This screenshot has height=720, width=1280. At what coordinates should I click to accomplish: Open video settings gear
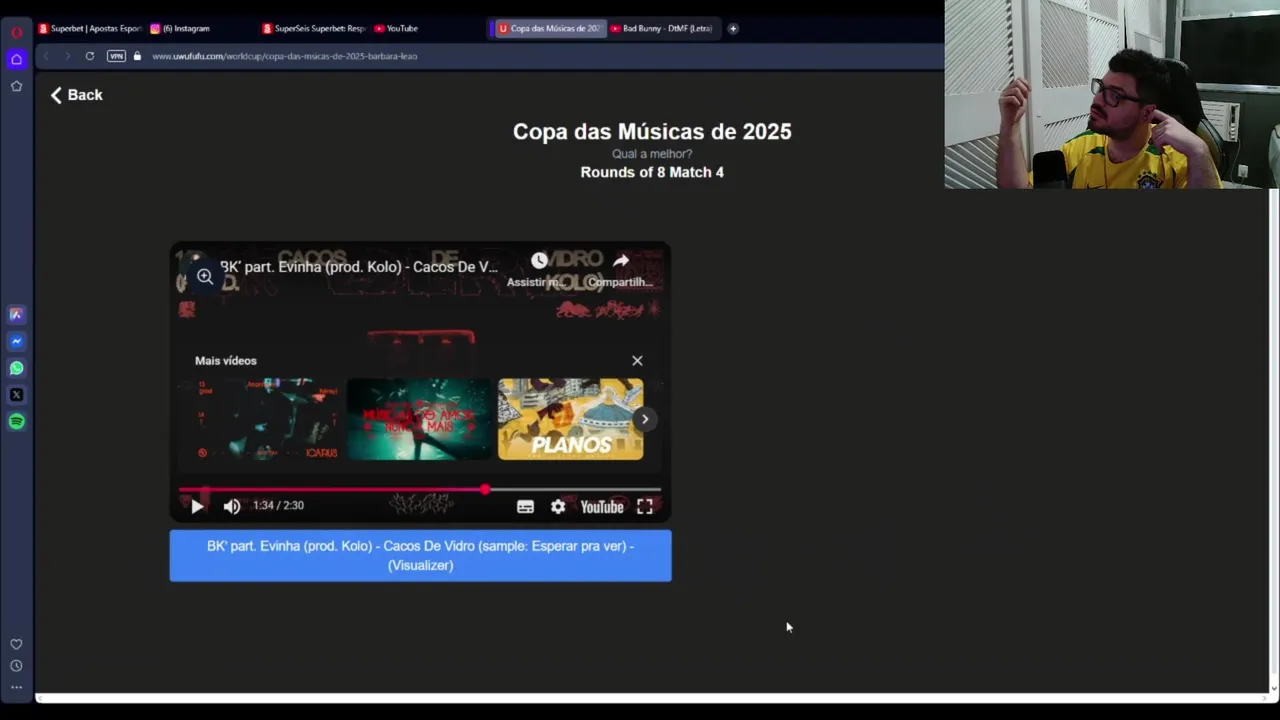(x=558, y=507)
